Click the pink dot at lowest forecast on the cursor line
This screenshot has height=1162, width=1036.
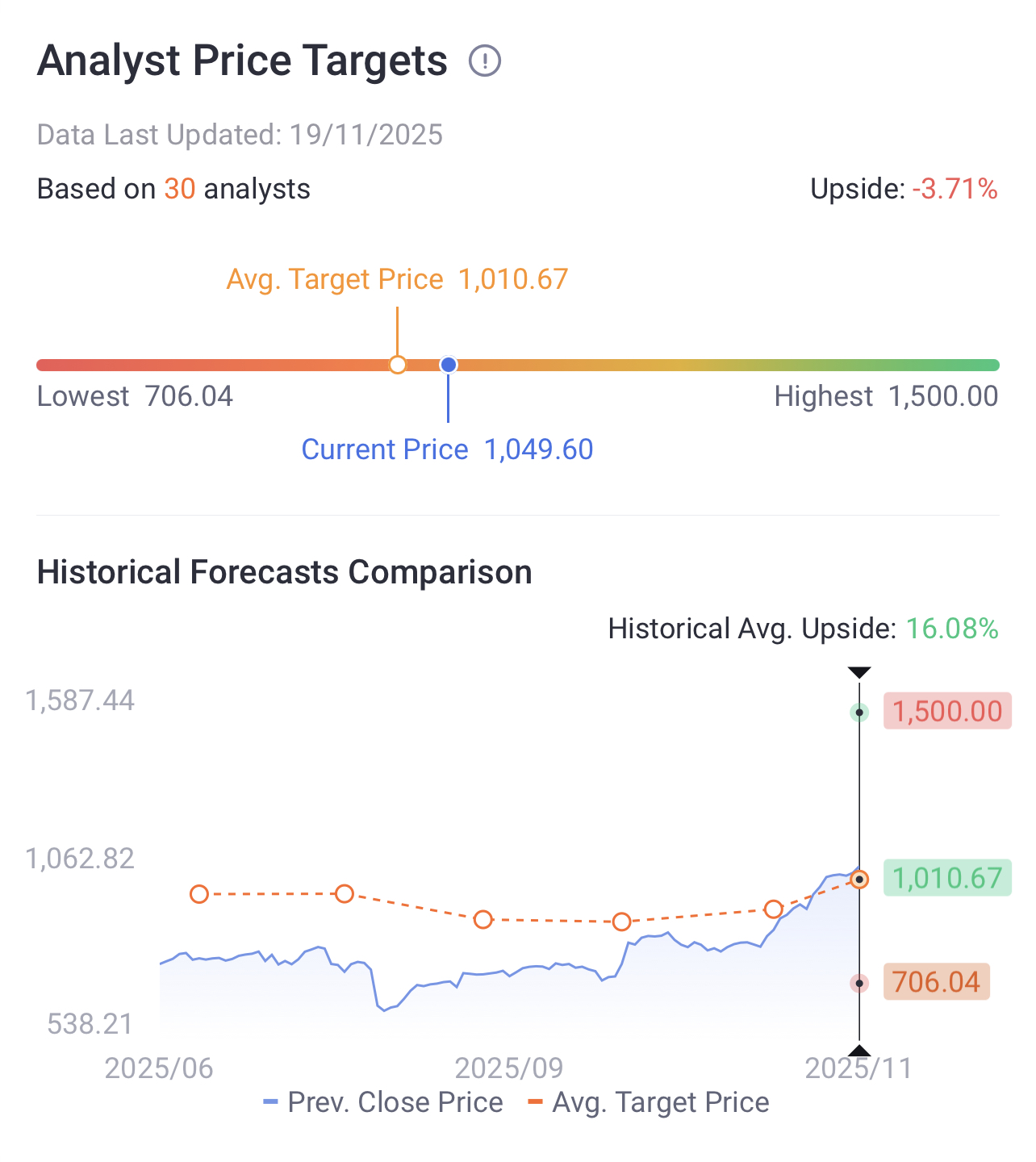(x=860, y=983)
